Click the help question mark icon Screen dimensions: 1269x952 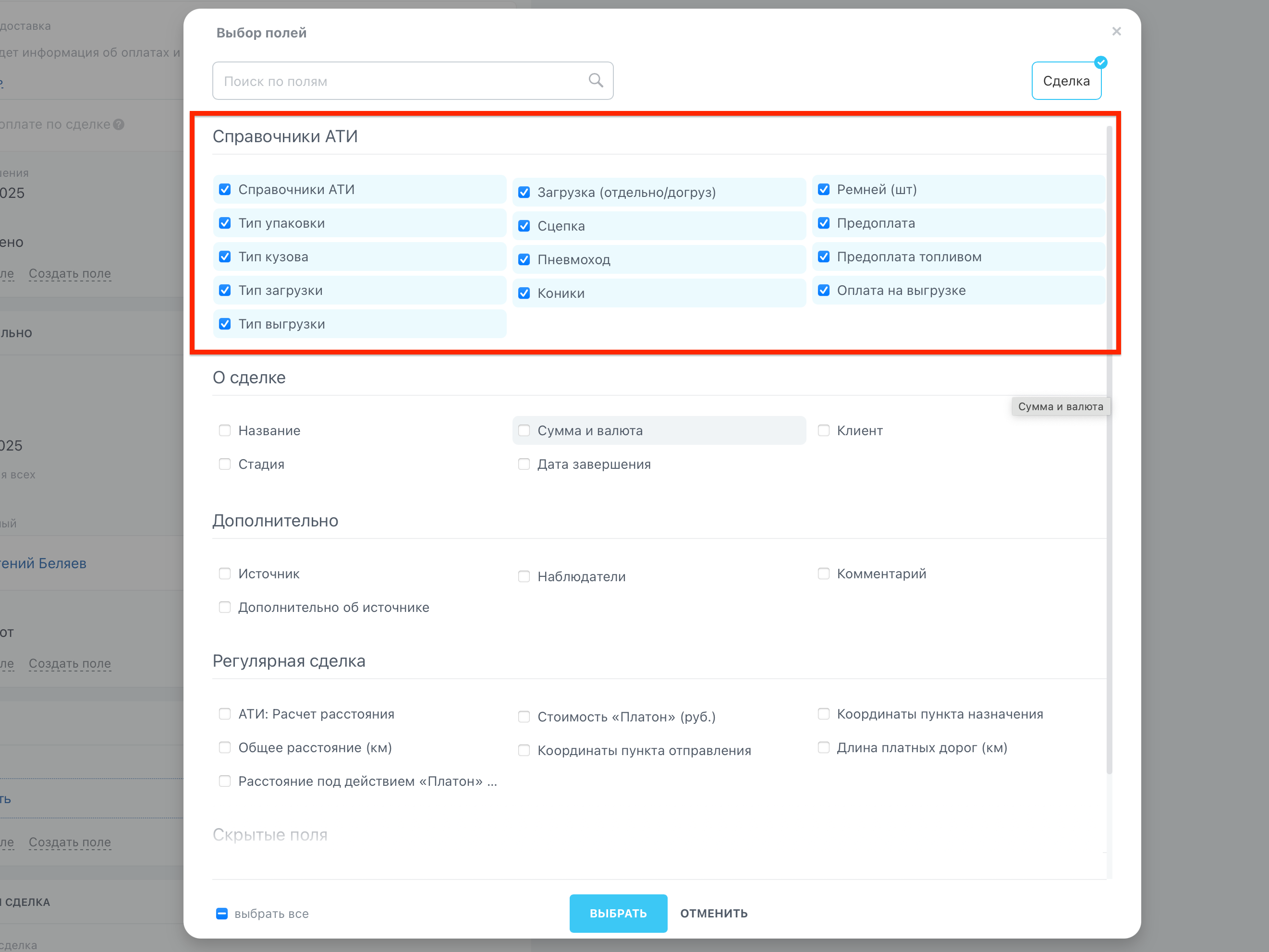pyautogui.click(x=119, y=124)
